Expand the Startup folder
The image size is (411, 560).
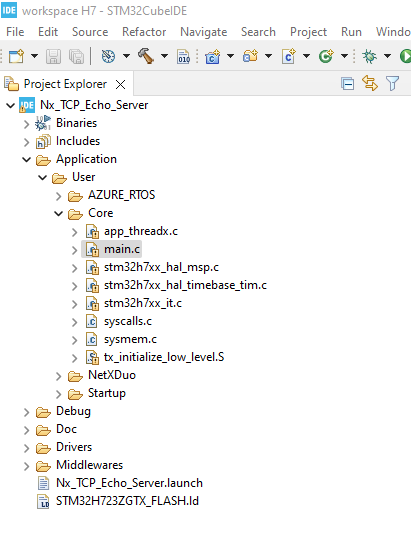(x=59, y=394)
